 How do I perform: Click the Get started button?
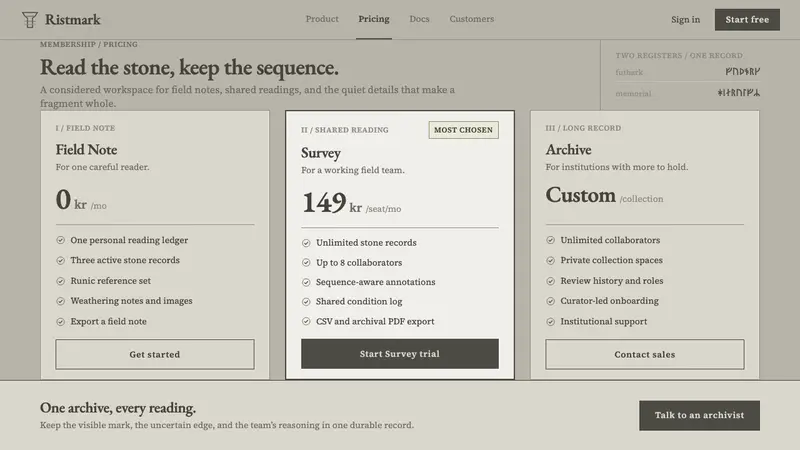(155, 354)
